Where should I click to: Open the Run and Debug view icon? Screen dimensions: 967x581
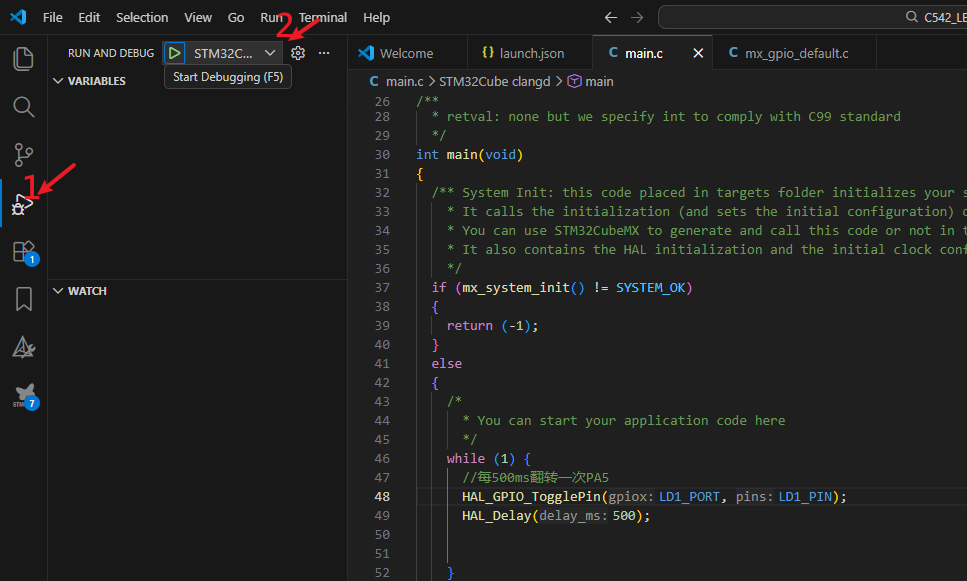coord(23,204)
